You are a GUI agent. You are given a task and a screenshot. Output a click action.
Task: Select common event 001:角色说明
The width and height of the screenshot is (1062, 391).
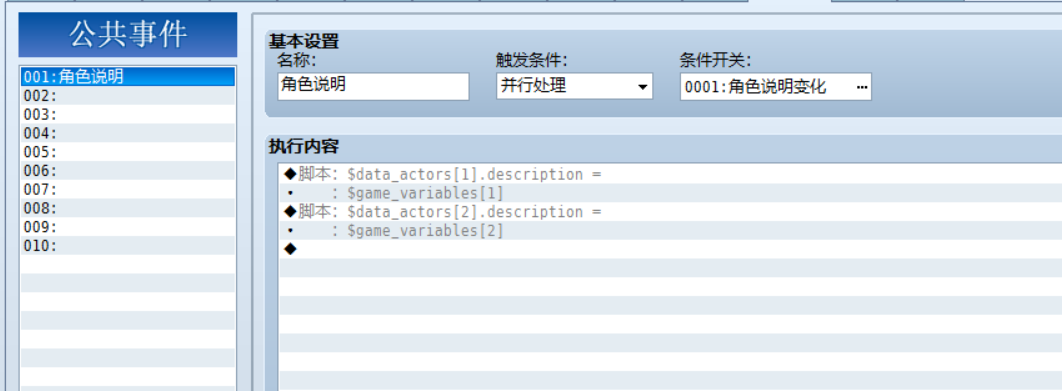(x=128, y=77)
